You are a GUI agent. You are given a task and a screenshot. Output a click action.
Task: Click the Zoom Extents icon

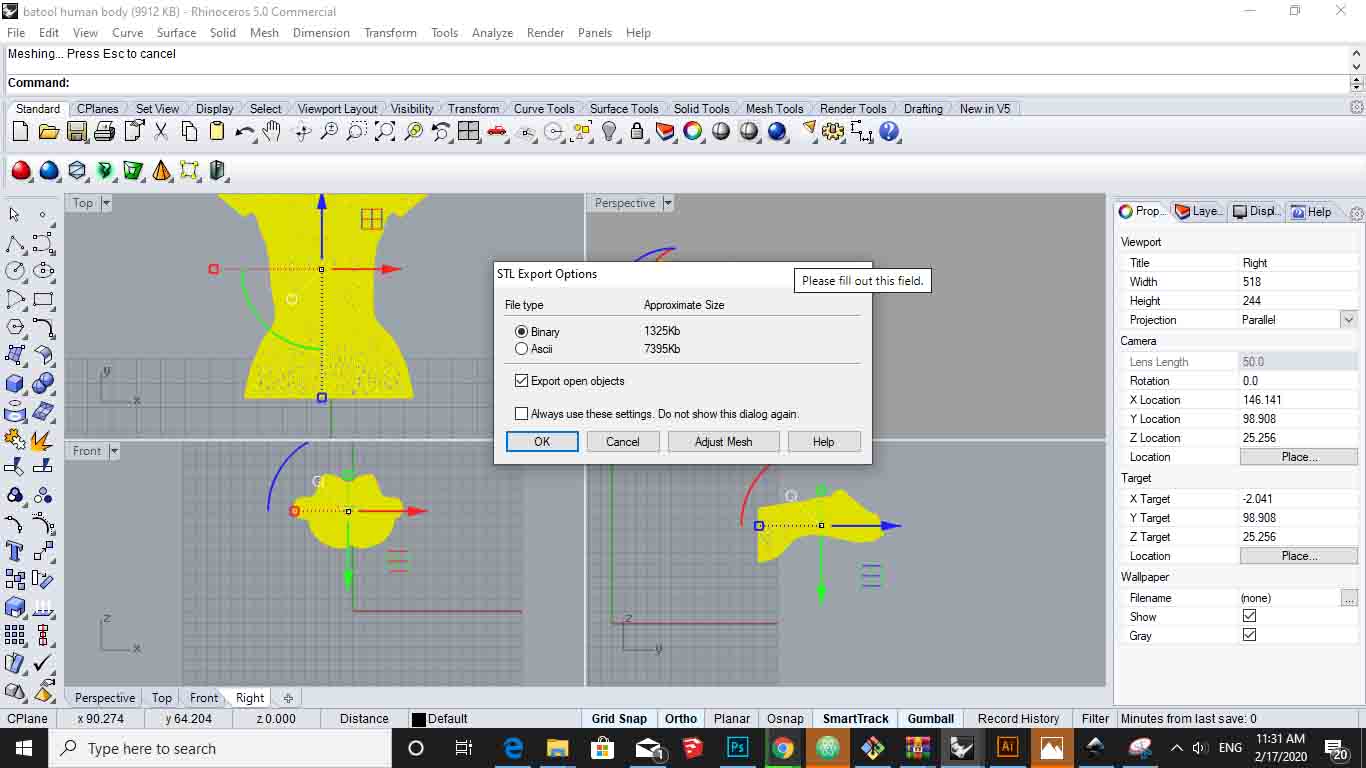point(385,131)
